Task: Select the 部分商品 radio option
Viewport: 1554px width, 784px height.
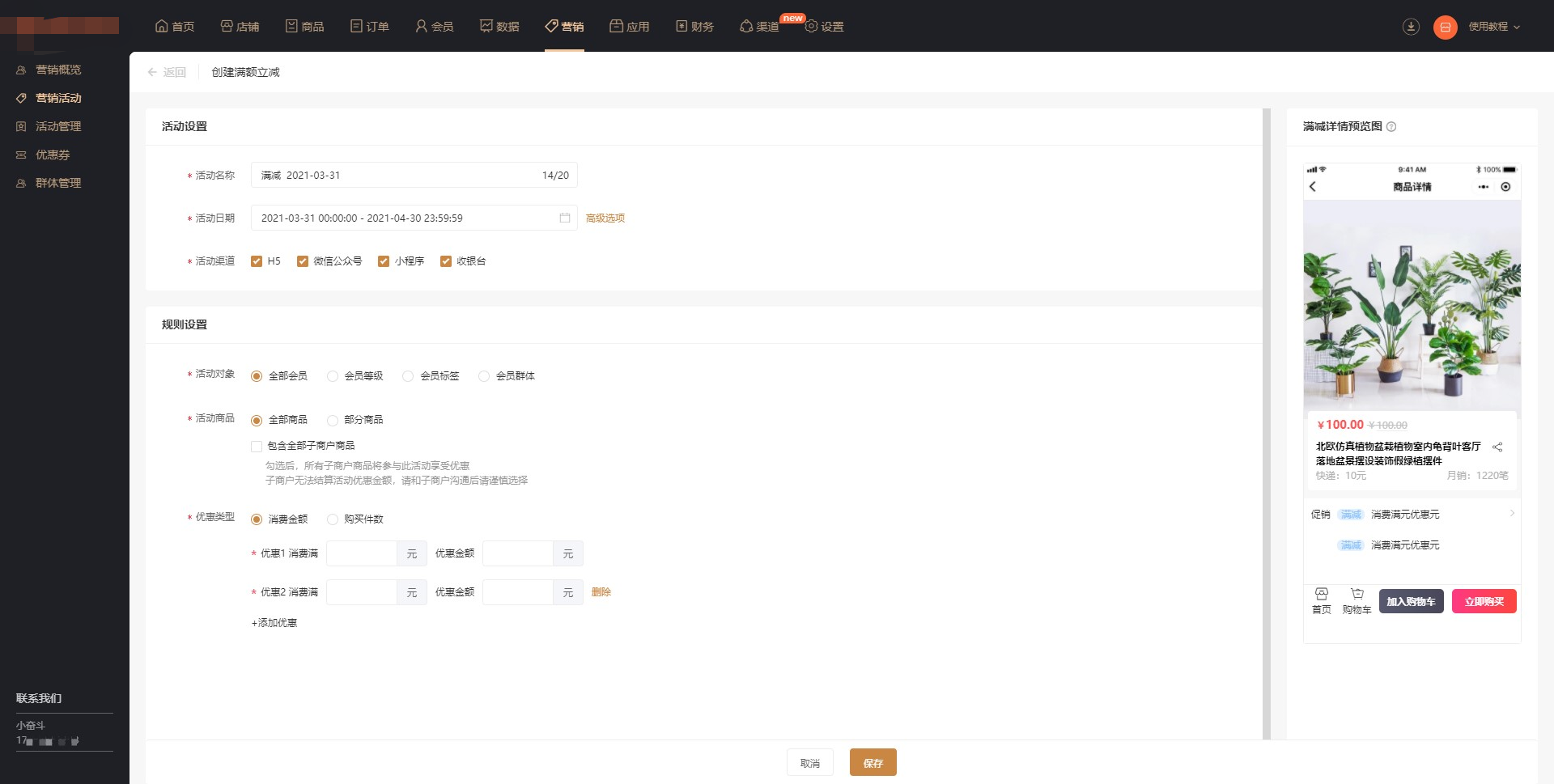Action: pyautogui.click(x=333, y=421)
